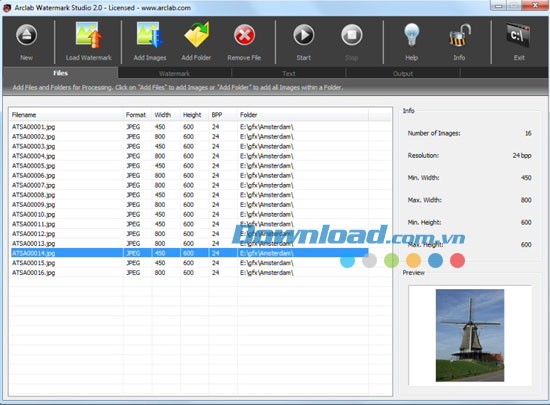Click the Resolution value 24 bpp
550x405 pixels.
(522, 155)
